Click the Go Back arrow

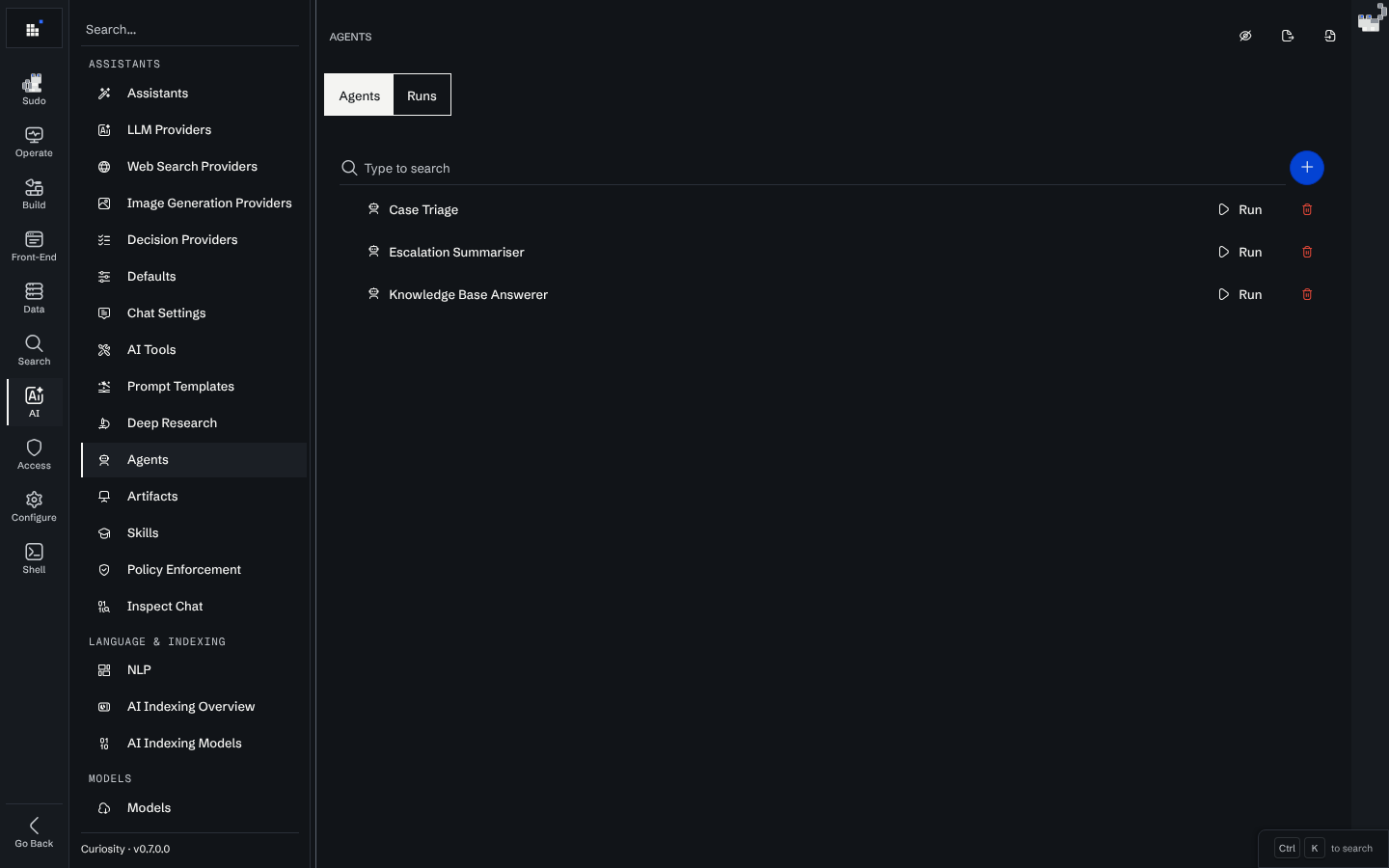pos(34,832)
